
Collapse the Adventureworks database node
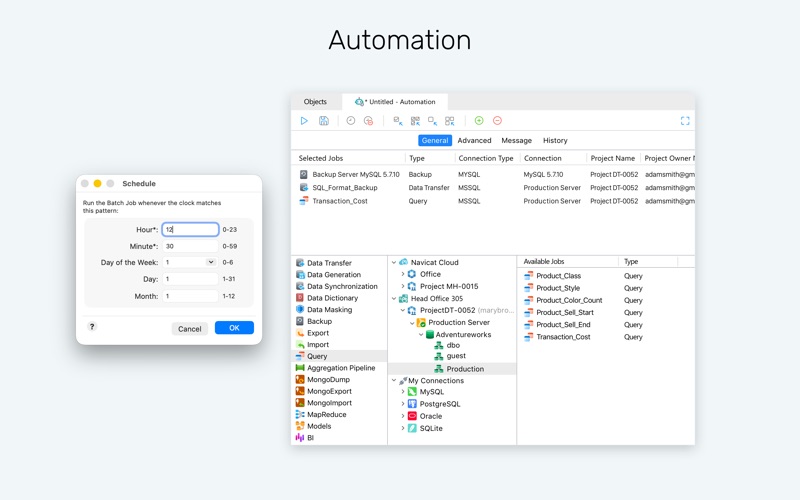421,335
